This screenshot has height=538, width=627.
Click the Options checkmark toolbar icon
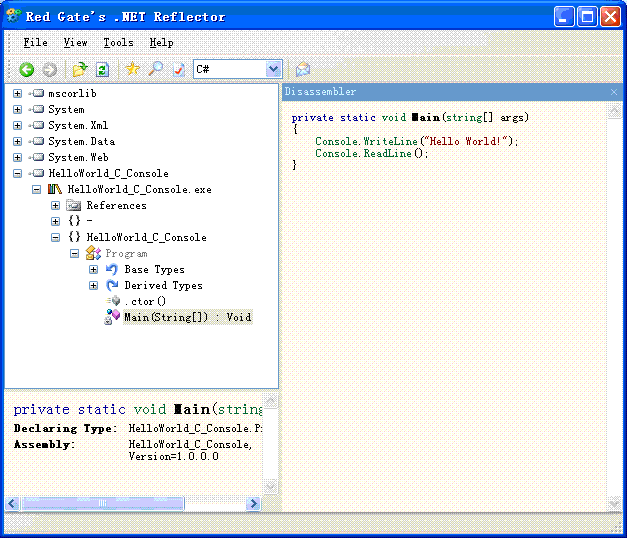tap(178, 70)
